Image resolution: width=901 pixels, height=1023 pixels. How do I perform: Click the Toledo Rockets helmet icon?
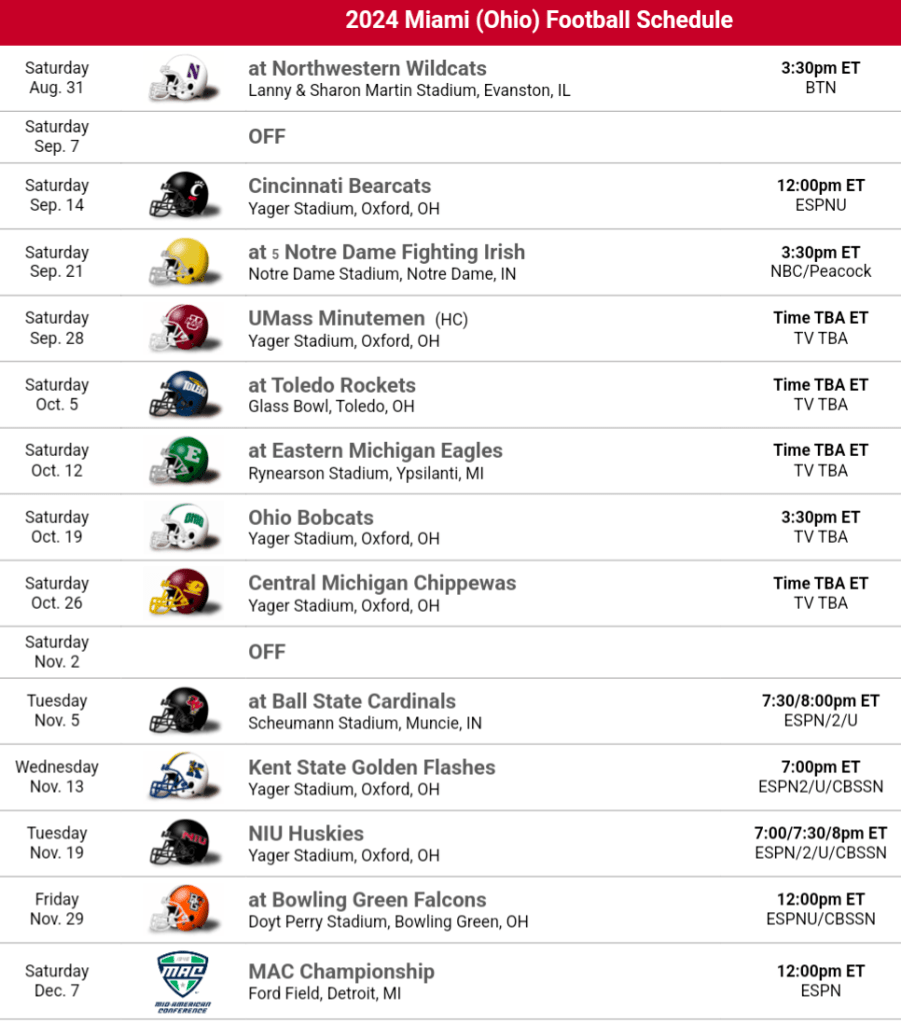coord(178,394)
